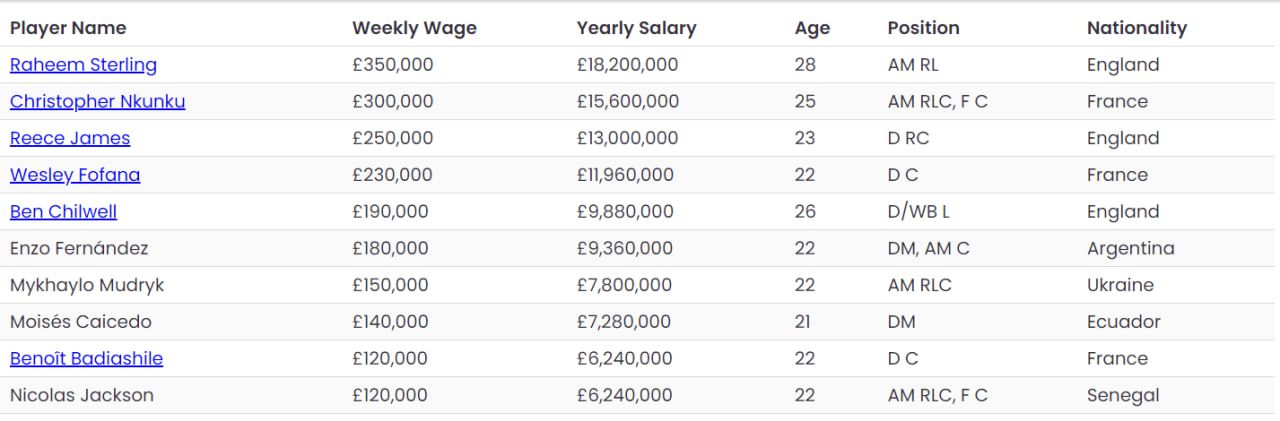Click the Age column header

tap(812, 28)
